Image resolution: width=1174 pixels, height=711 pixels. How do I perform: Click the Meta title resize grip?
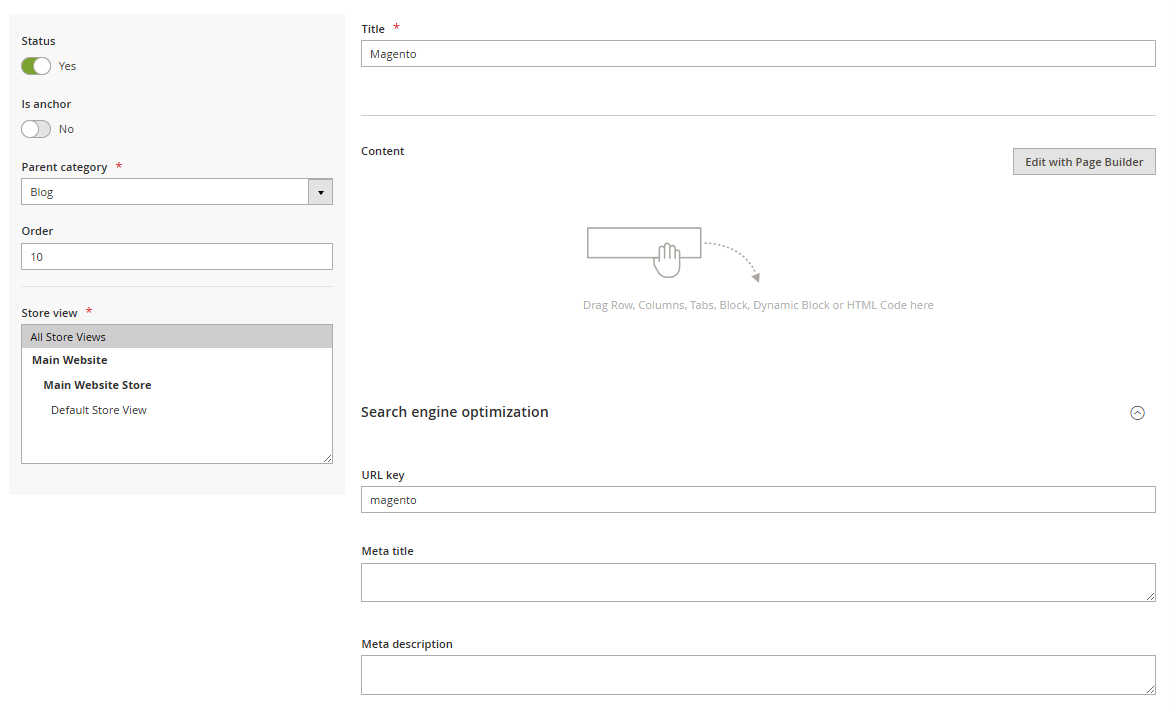tap(1150, 596)
